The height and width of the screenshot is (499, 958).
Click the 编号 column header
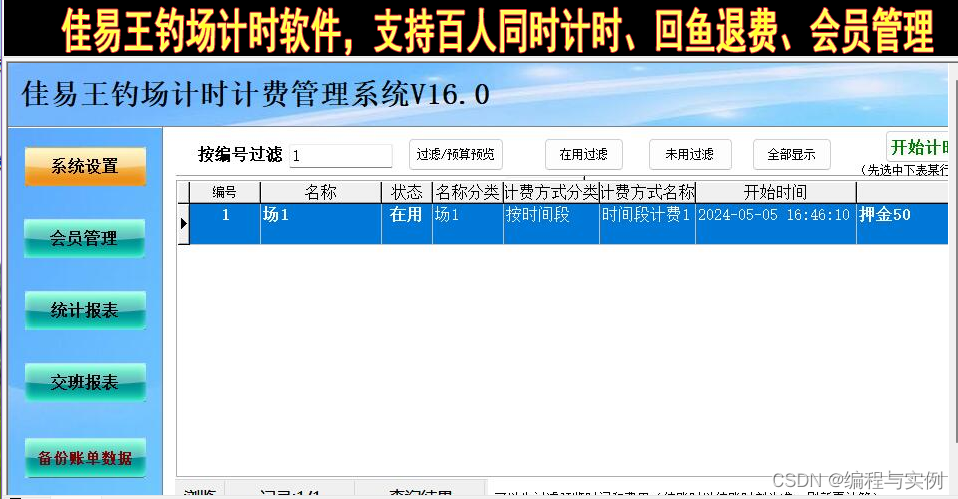tap(225, 192)
